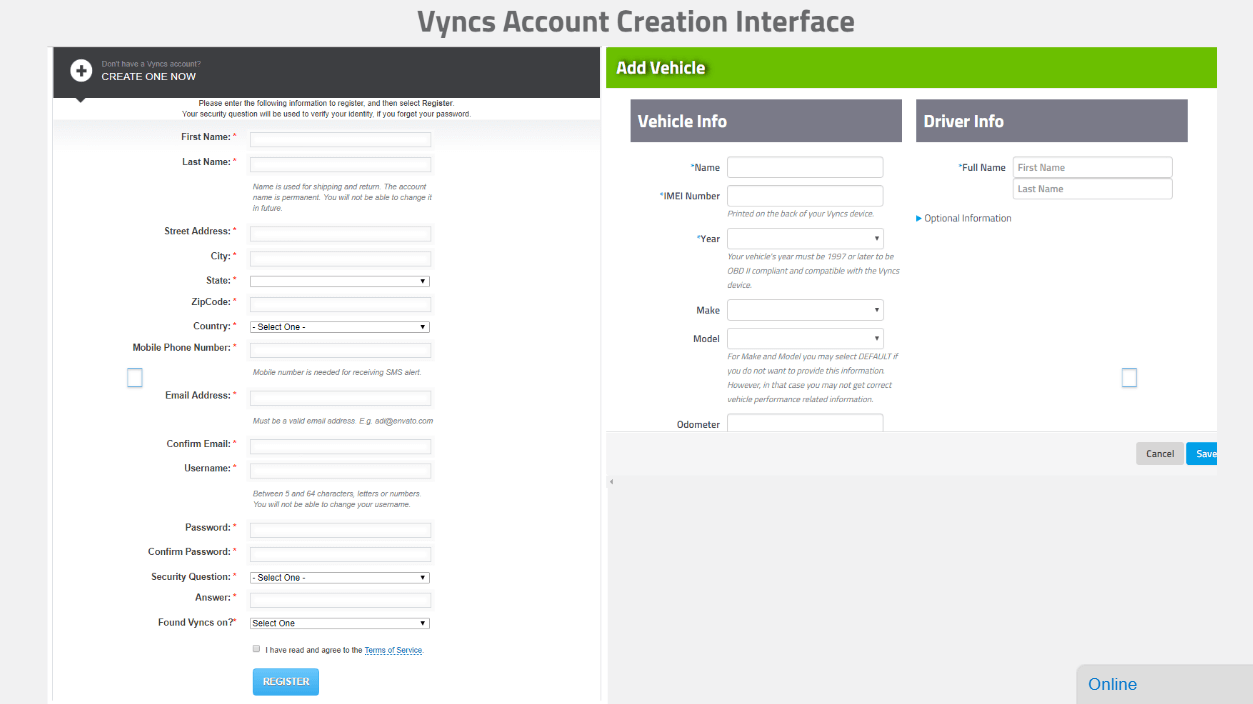Click into the ZipCode field
This screenshot has width=1253, height=704.
(x=340, y=304)
